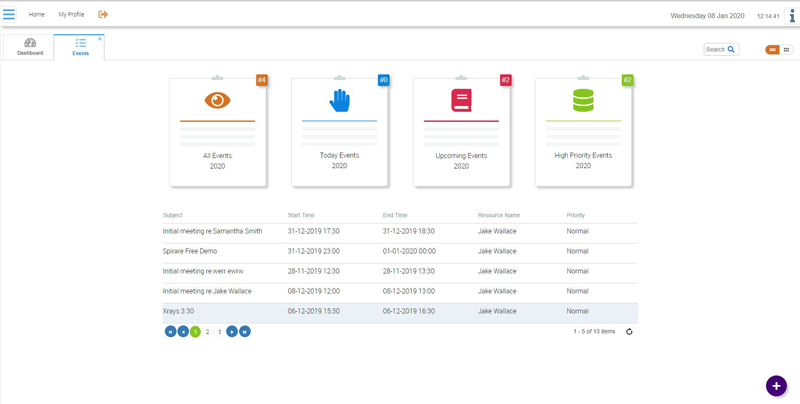Click the red book icon

tap(461, 100)
